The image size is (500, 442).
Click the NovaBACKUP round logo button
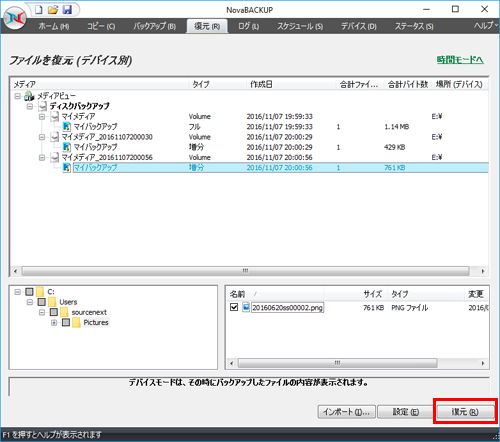point(15,19)
